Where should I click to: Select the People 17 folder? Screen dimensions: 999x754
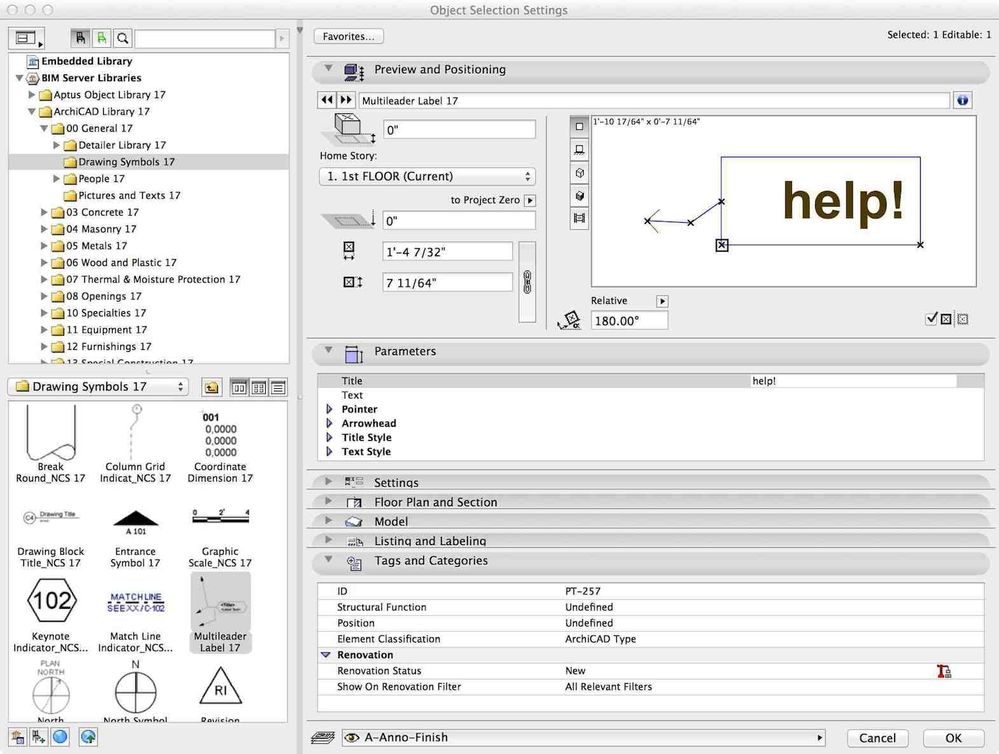[101, 179]
